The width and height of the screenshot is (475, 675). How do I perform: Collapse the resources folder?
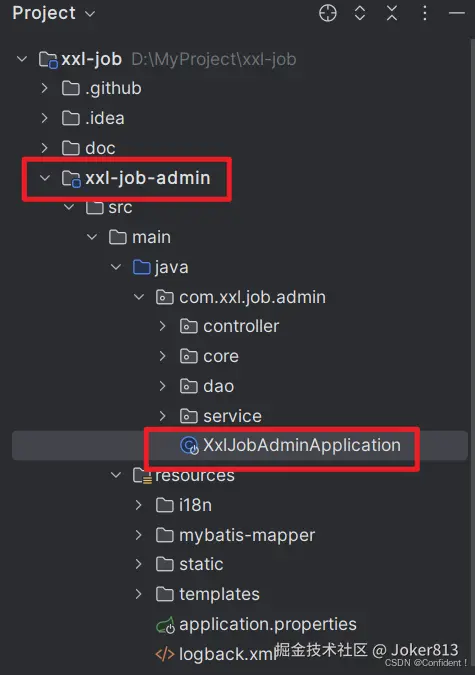point(115,475)
